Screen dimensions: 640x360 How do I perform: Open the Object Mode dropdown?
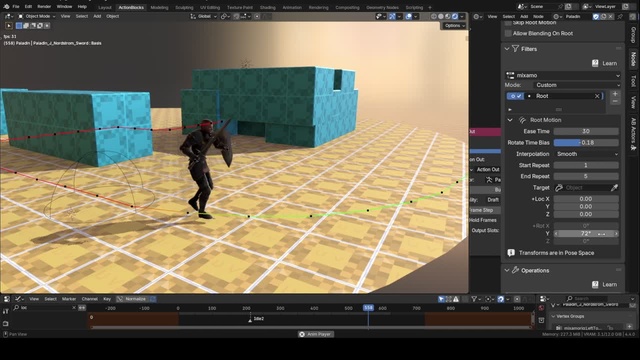[37, 16]
